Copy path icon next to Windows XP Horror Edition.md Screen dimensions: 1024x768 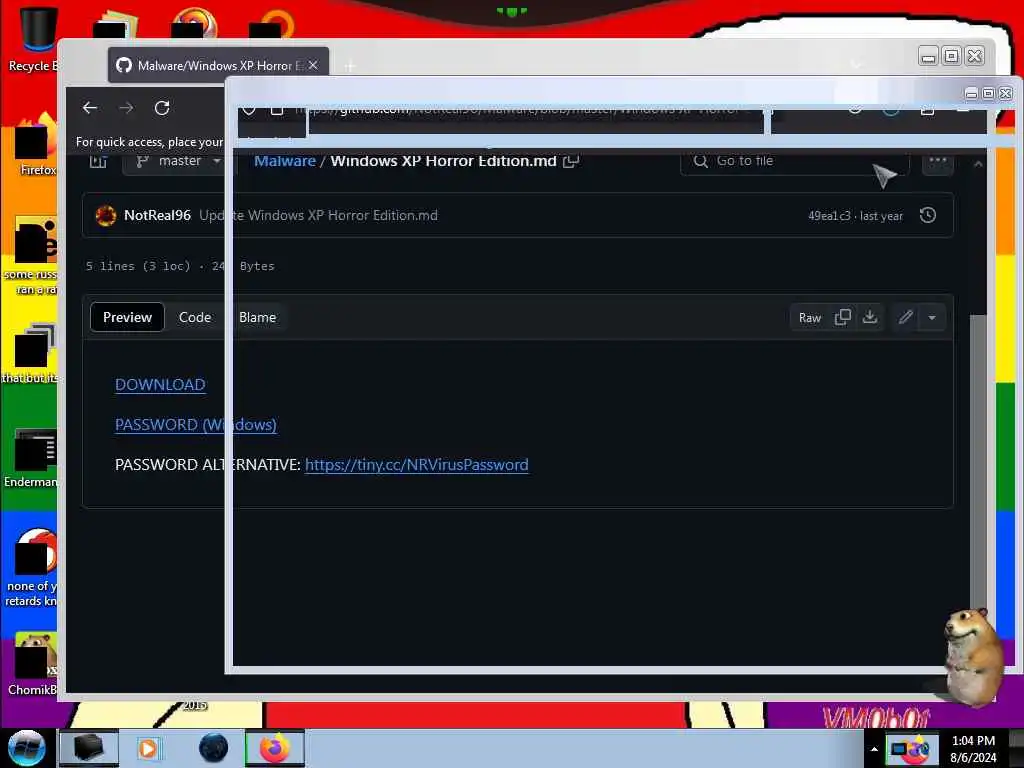tap(571, 161)
